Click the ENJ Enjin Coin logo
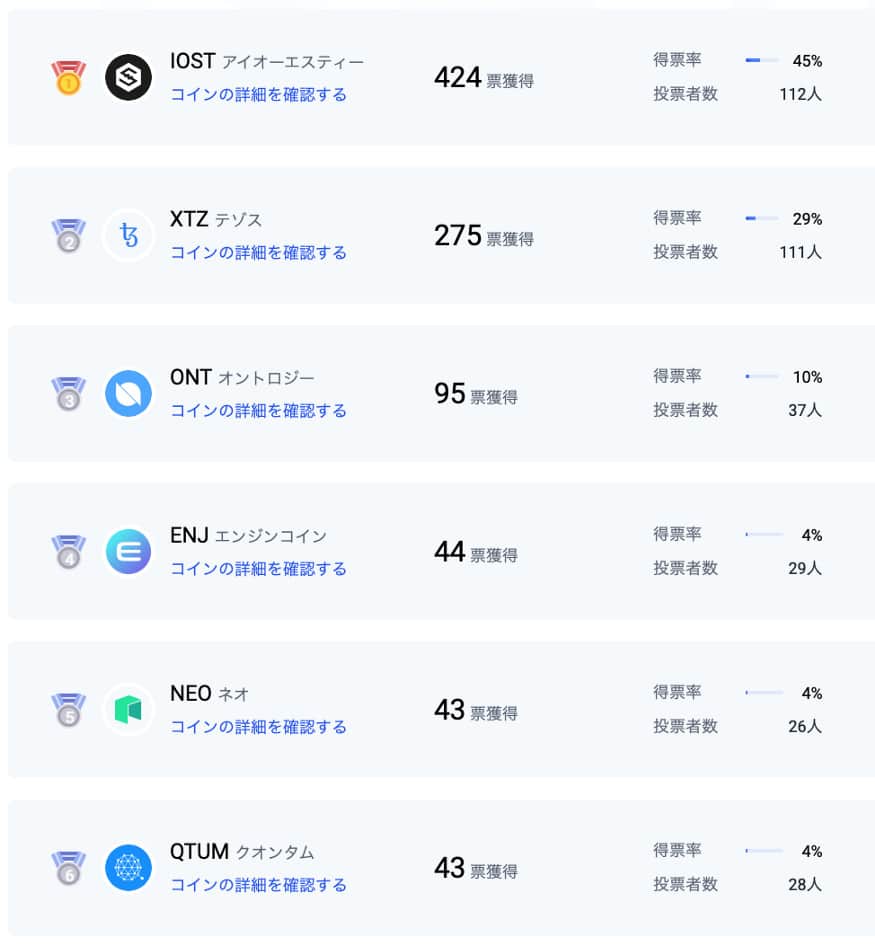This screenshot has height=945, width=875. tap(128, 551)
